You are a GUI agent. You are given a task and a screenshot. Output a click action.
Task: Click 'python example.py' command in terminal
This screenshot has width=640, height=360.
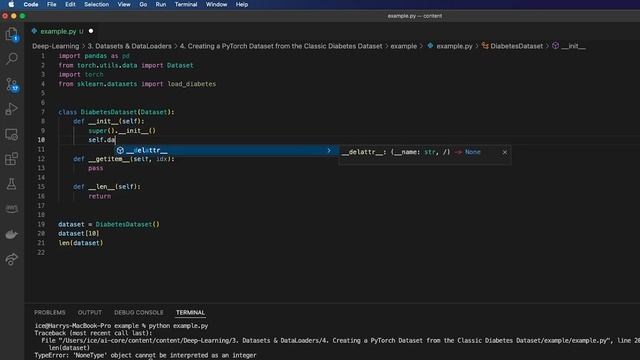178,326
